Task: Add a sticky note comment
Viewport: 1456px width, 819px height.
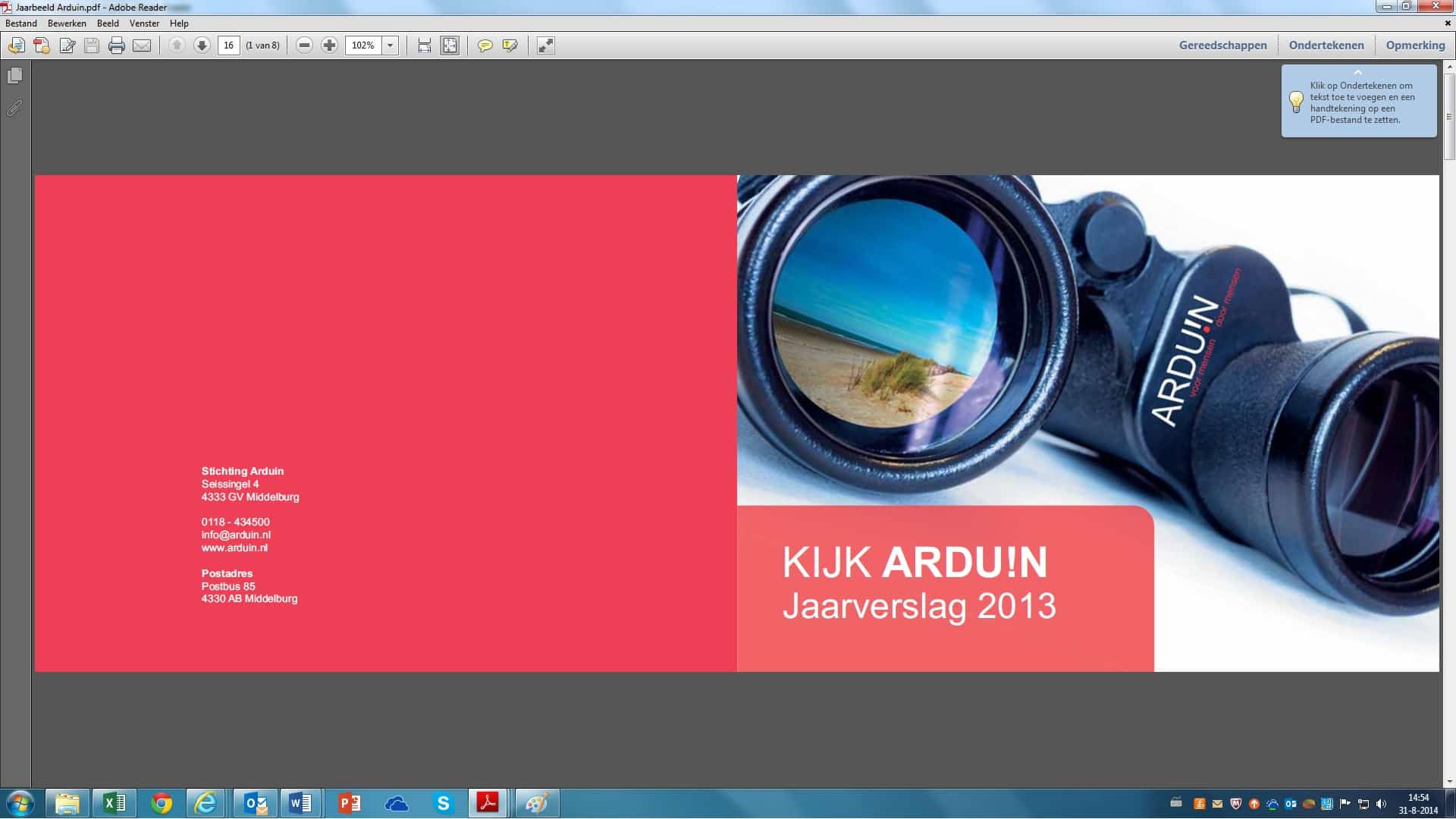Action: [485, 45]
